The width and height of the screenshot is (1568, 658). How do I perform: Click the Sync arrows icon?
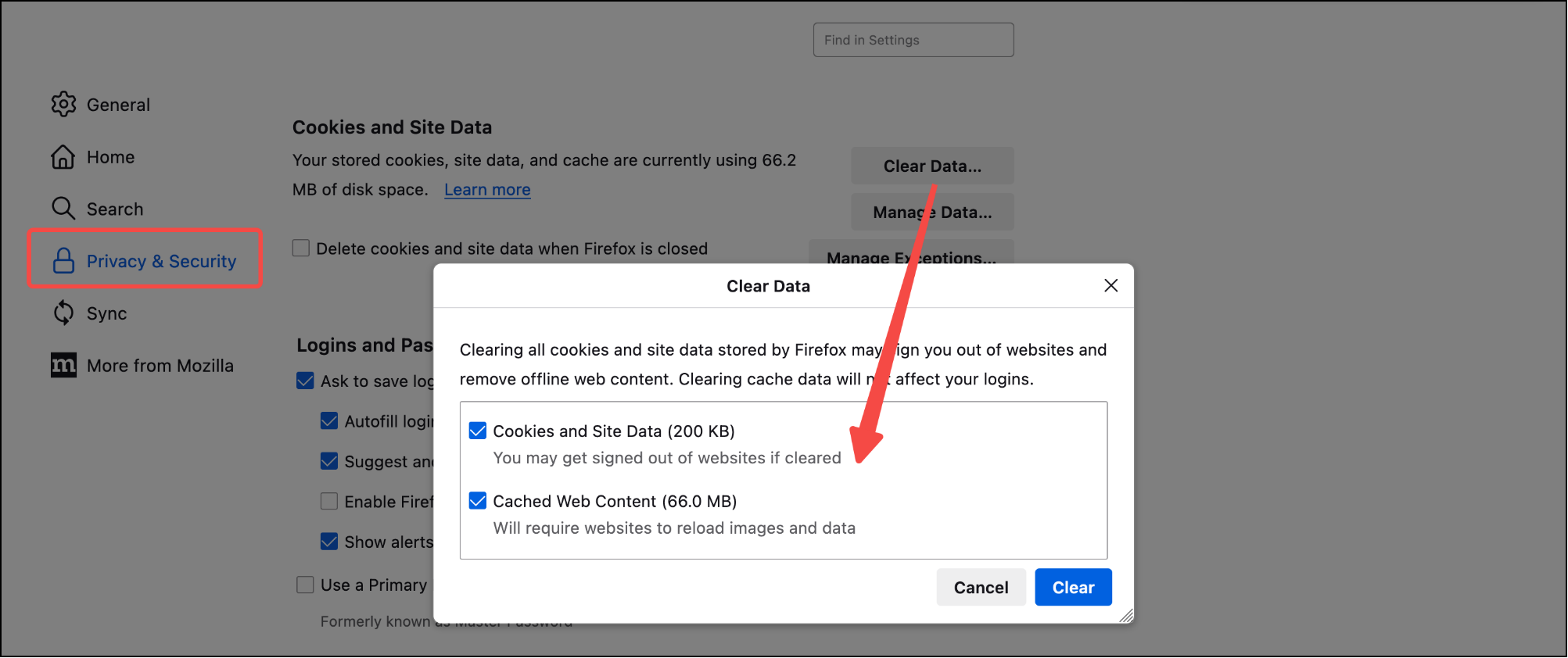click(63, 313)
